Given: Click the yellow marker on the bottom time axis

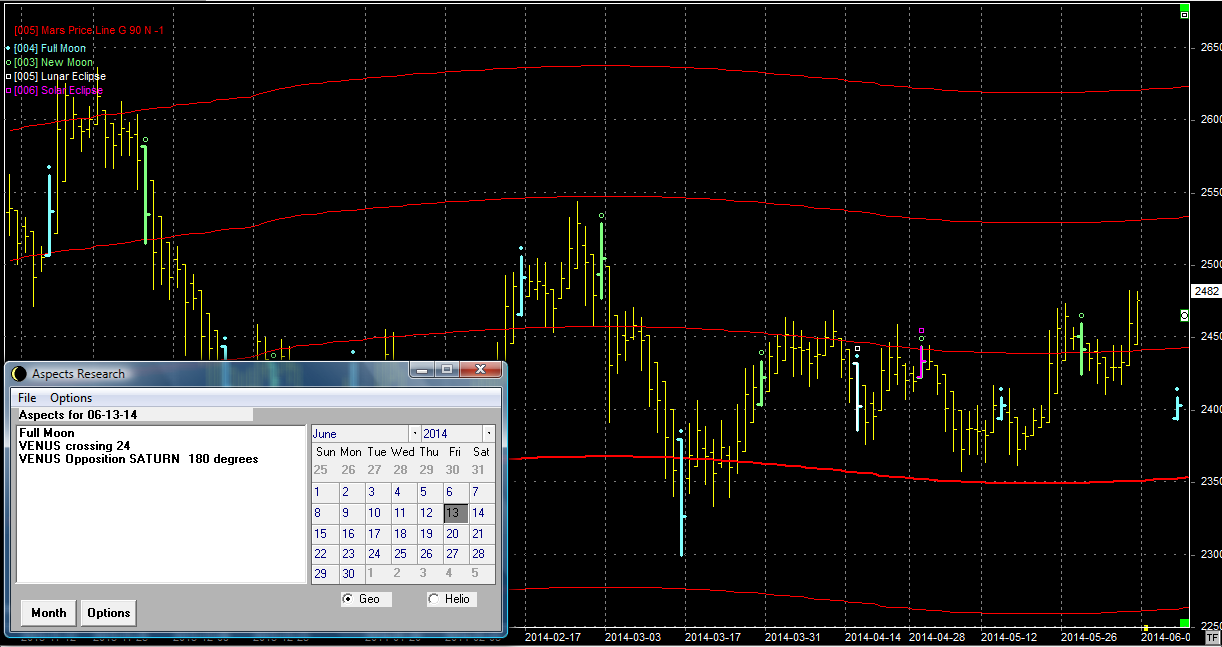Looking at the screenshot, I should click(x=1145, y=628).
